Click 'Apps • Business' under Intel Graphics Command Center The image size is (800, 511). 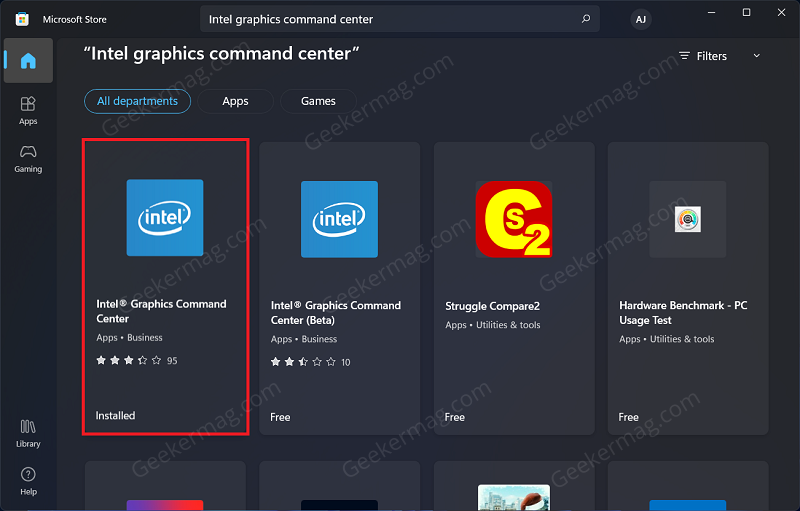click(x=129, y=338)
